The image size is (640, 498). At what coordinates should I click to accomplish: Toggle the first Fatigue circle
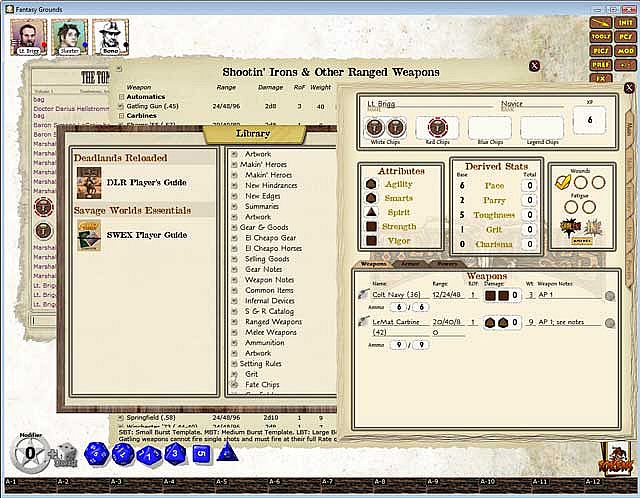pyautogui.click(x=571, y=207)
